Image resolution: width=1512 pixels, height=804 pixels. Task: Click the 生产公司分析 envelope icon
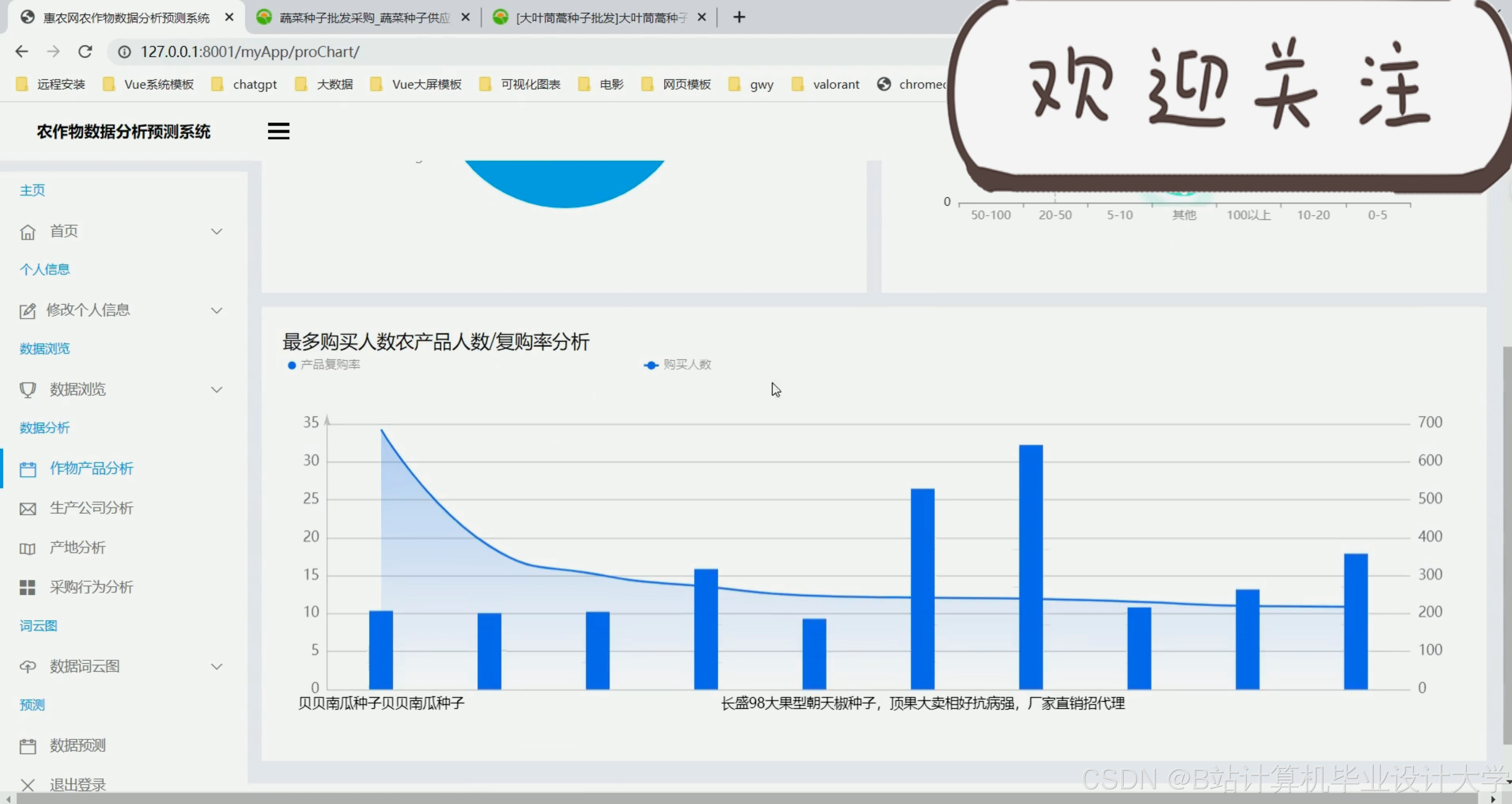(28, 508)
